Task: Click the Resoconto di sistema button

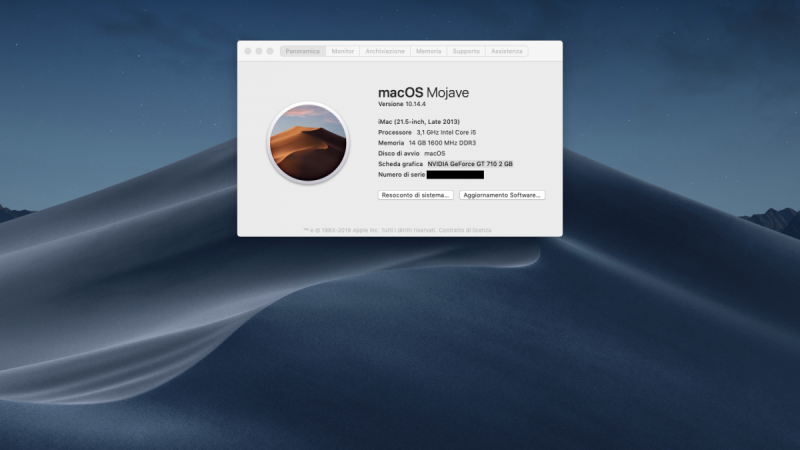Action: point(415,195)
